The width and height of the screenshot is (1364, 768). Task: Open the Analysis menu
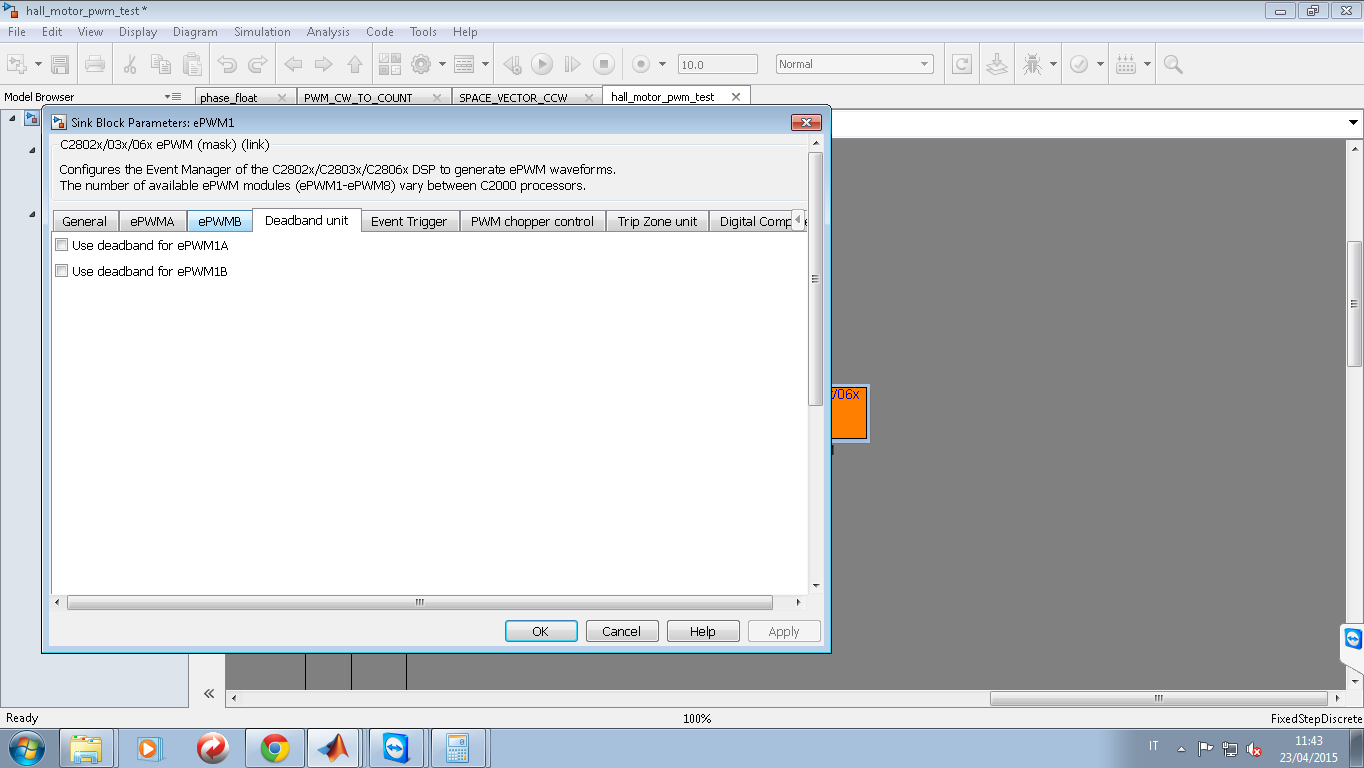pos(328,32)
